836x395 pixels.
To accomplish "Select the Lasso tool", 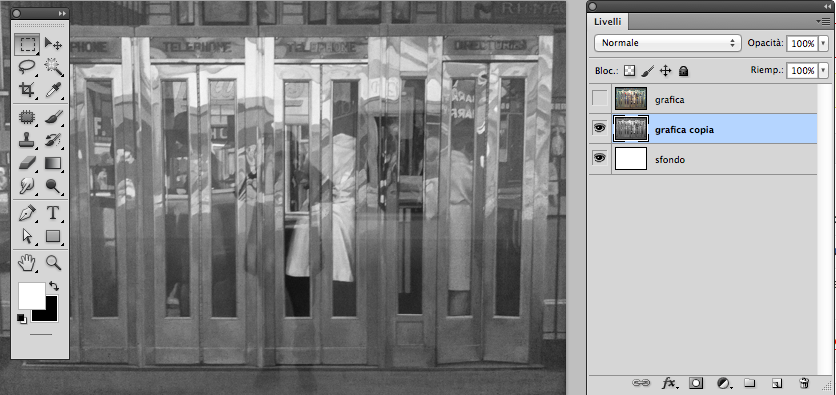I will pyautogui.click(x=27, y=67).
